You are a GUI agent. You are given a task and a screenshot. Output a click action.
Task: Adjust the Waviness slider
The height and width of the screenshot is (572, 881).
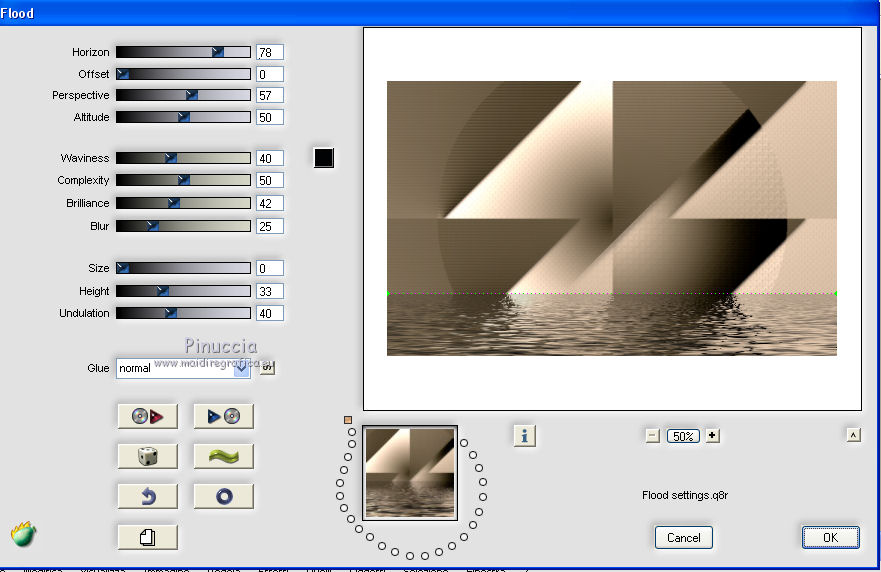pyautogui.click(x=183, y=158)
